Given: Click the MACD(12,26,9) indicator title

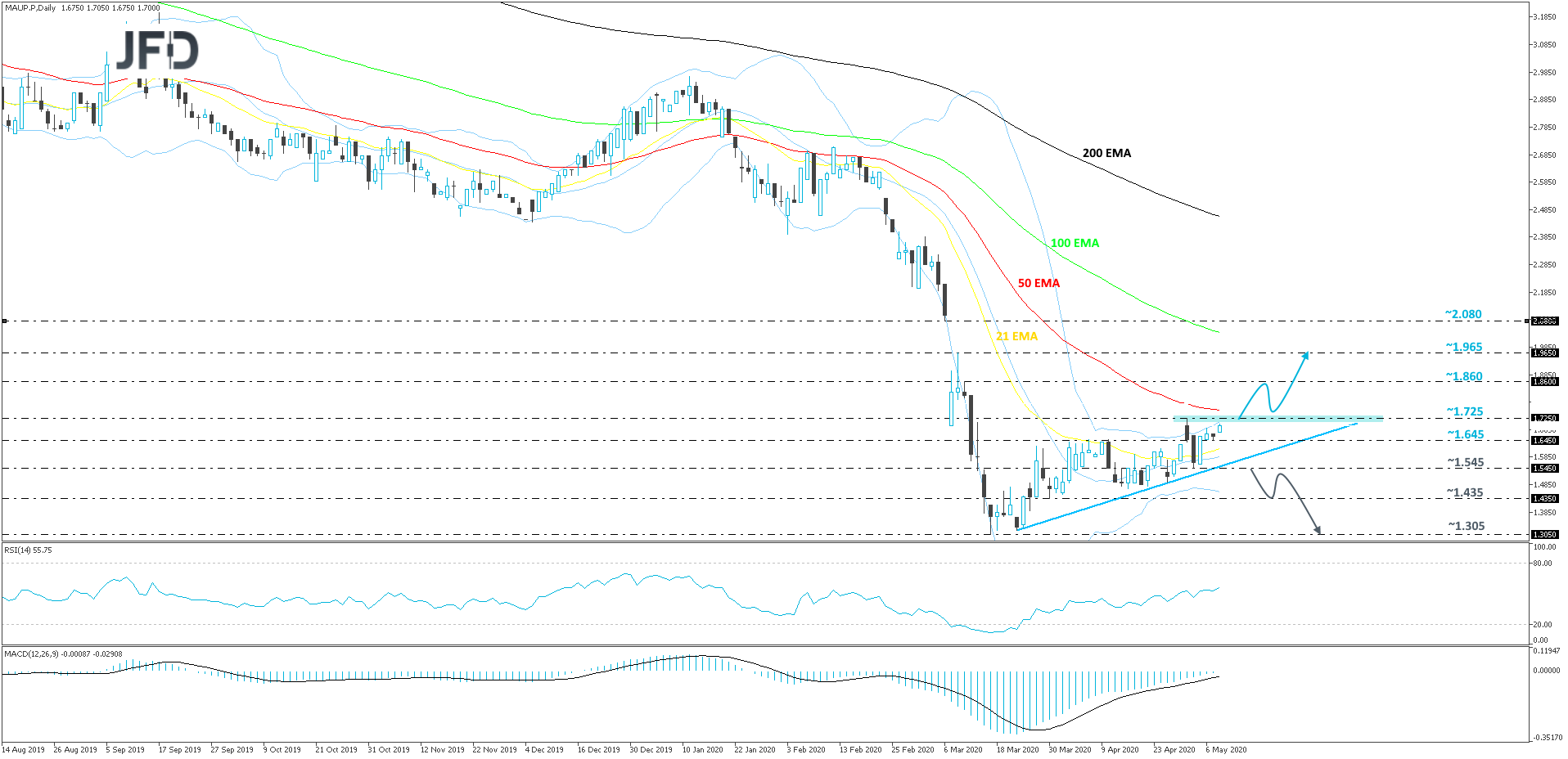Looking at the screenshot, I should tap(63, 653).
